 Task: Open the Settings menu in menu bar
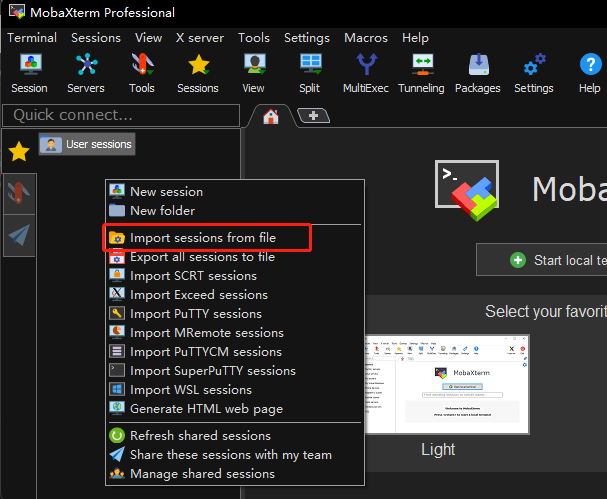click(307, 38)
